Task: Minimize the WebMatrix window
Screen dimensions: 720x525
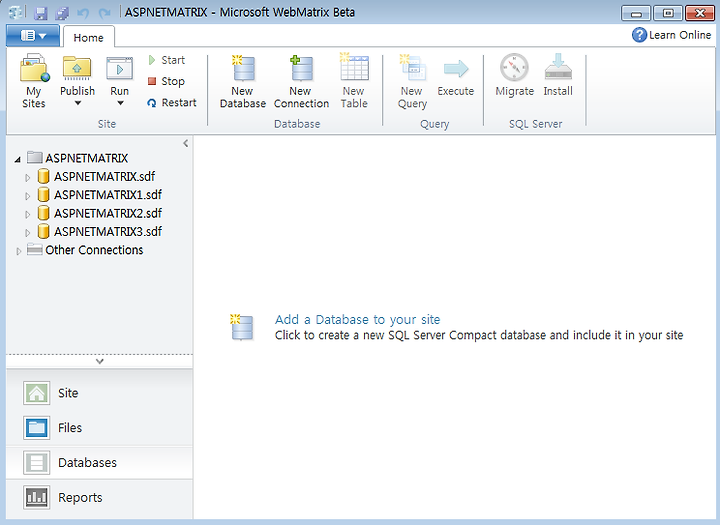Action: 636,13
